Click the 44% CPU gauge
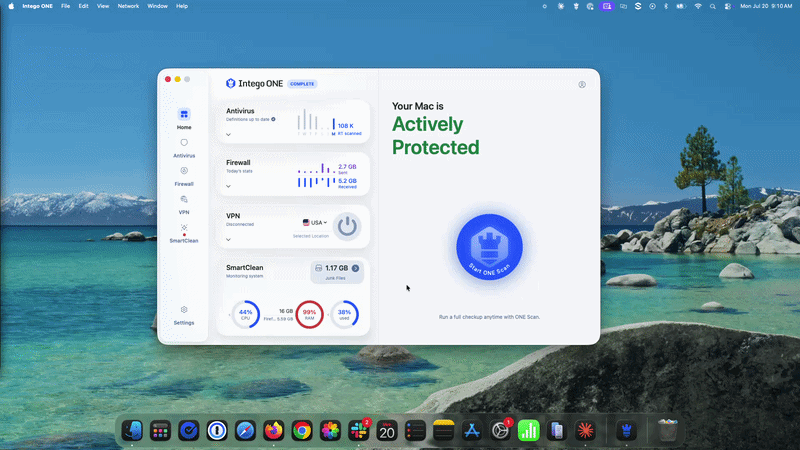The height and width of the screenshot is (450, 800). (x=245, y=314)
